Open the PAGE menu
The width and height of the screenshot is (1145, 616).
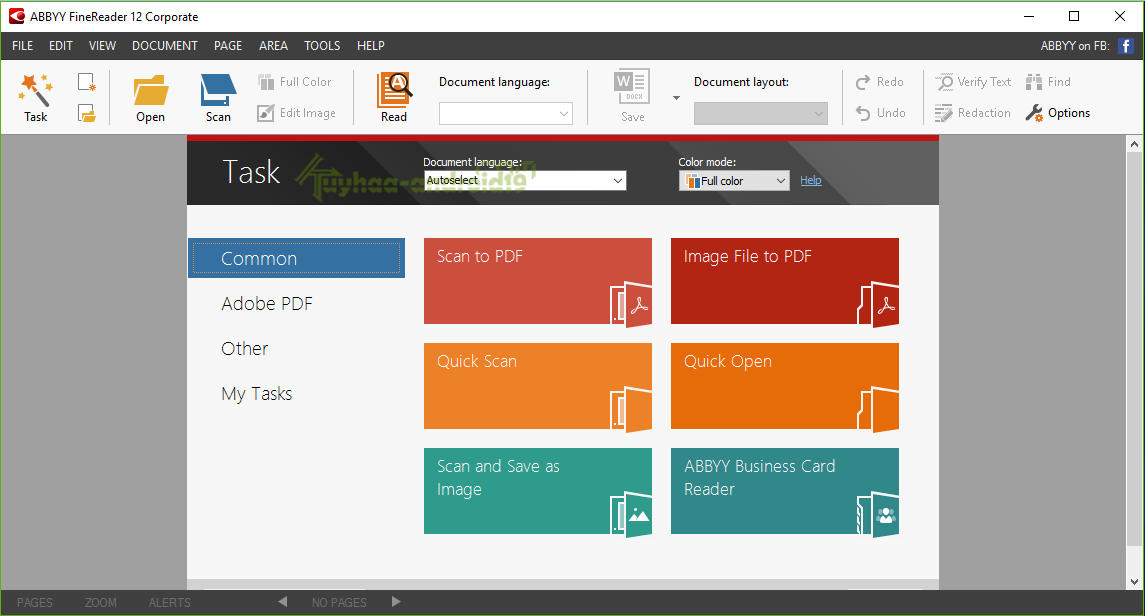pos(228,45)
